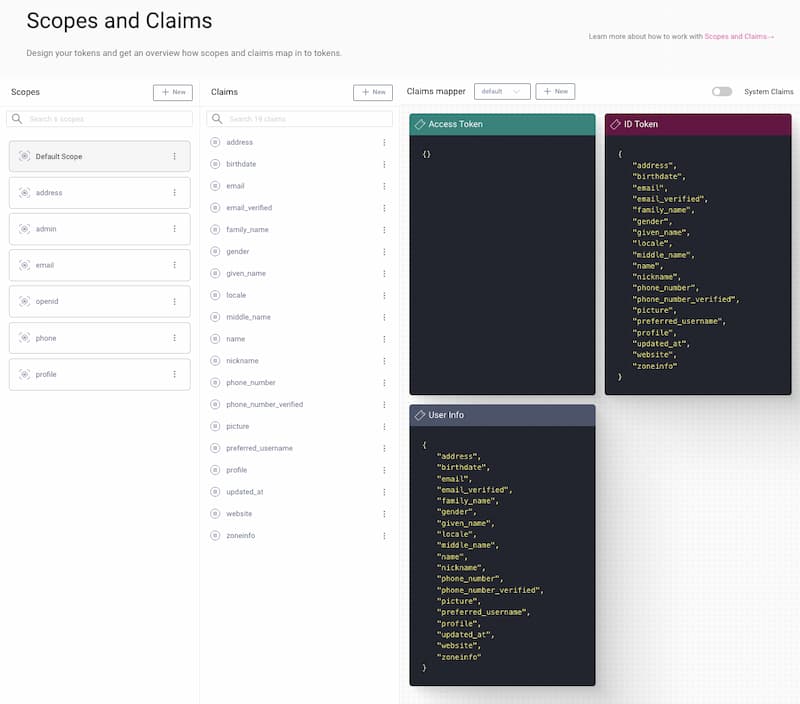
Task: Click the tag icon on the Access Token card
Action: click(x=420, y=124)
